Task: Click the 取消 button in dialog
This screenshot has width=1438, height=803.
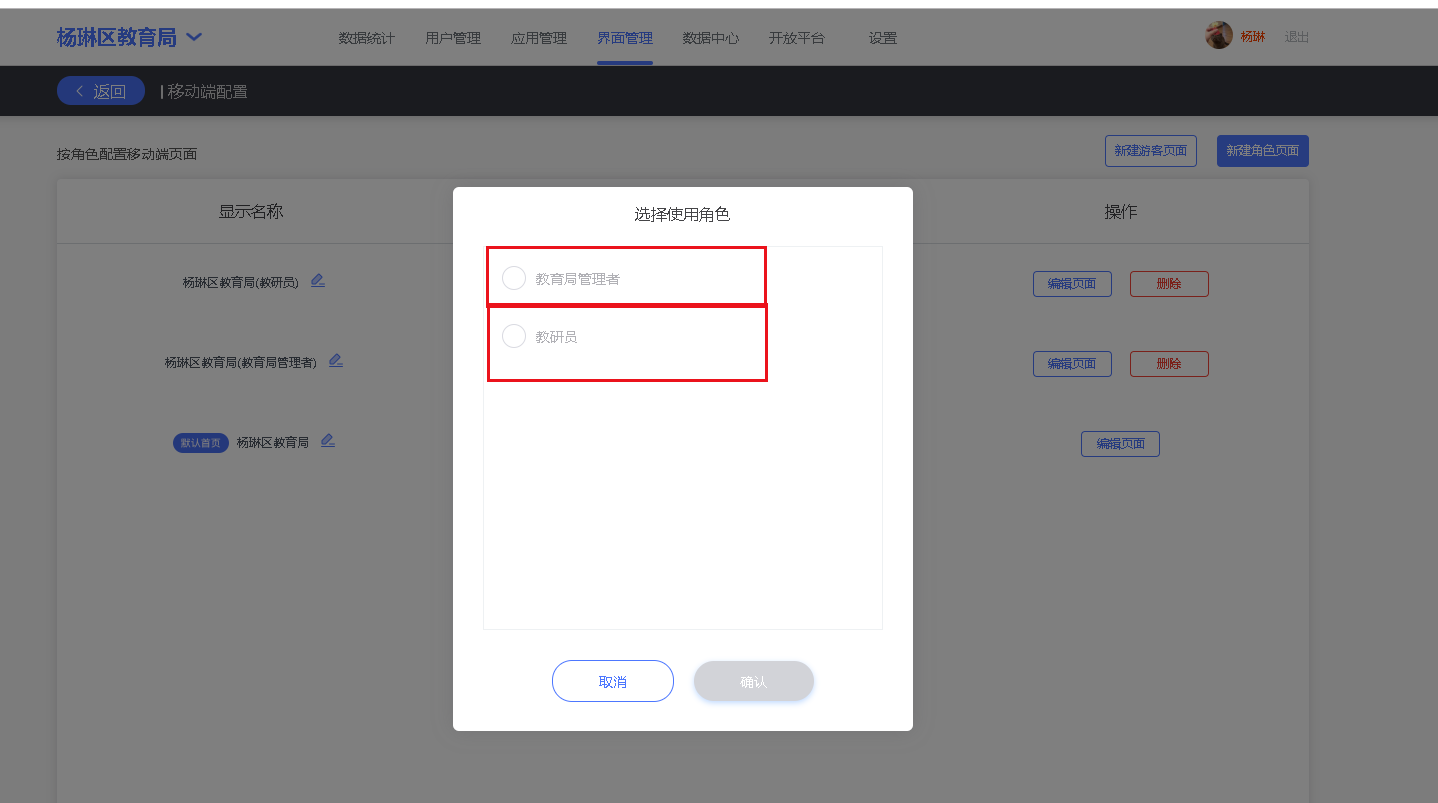Action: (613, 681)
